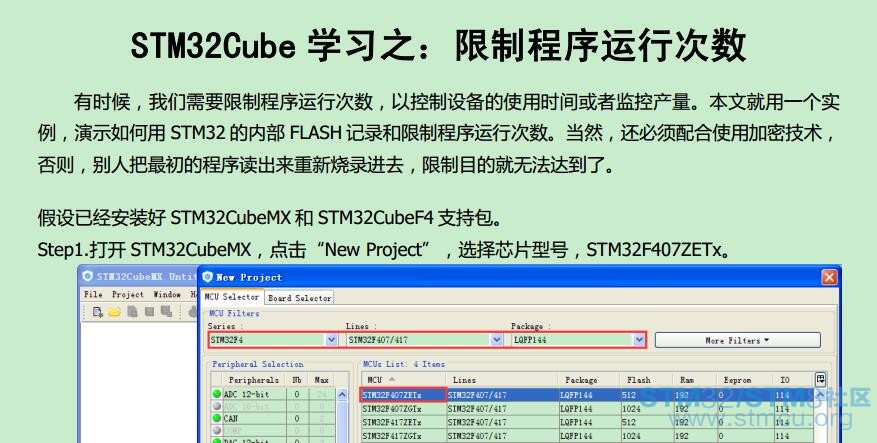Click Flash value 512 in selected STM32F407ZETx row
The image size is (877, 443).
tap(629, 395)
